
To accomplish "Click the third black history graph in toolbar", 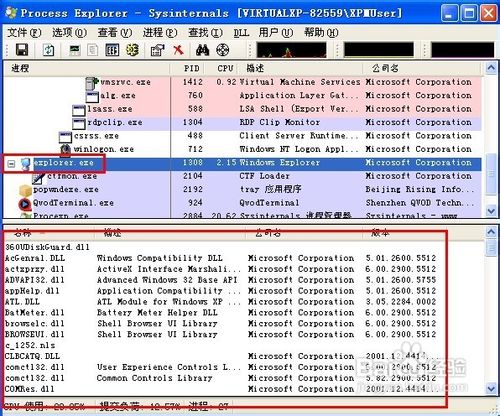I will point(463,50).
